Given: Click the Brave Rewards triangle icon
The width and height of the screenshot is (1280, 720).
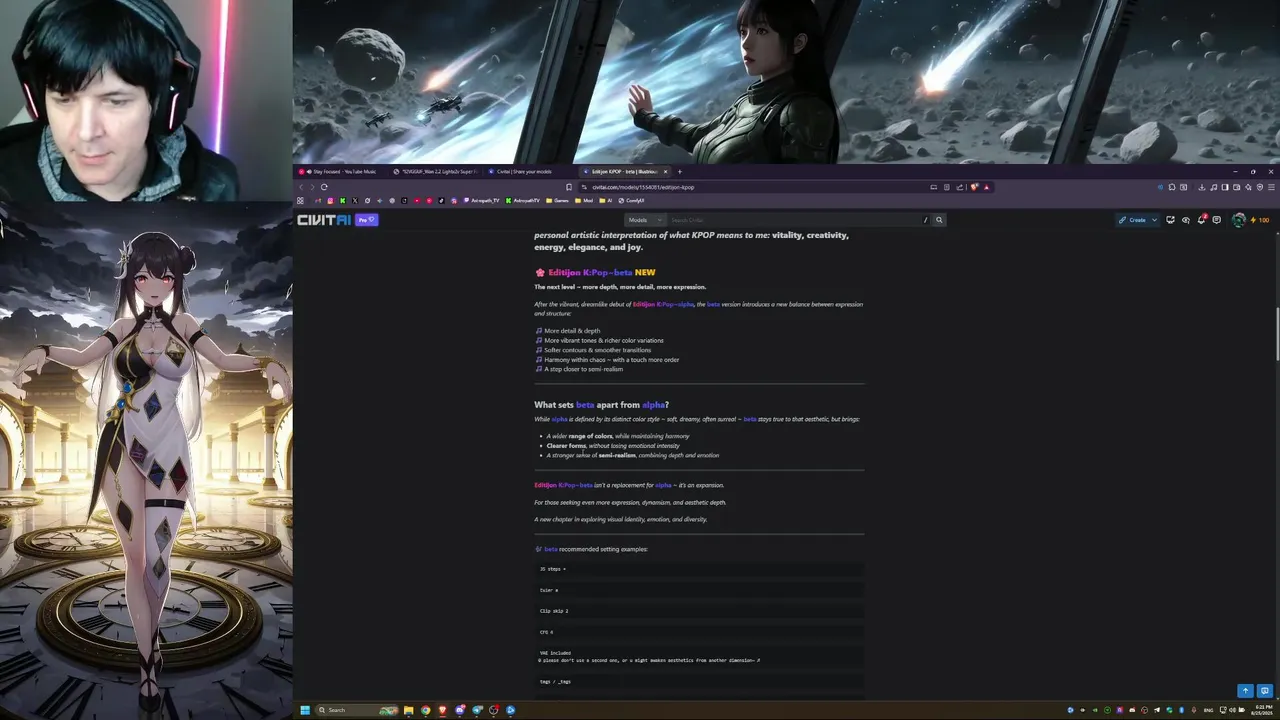Looking at the screenshot, I should click(986, 187).
